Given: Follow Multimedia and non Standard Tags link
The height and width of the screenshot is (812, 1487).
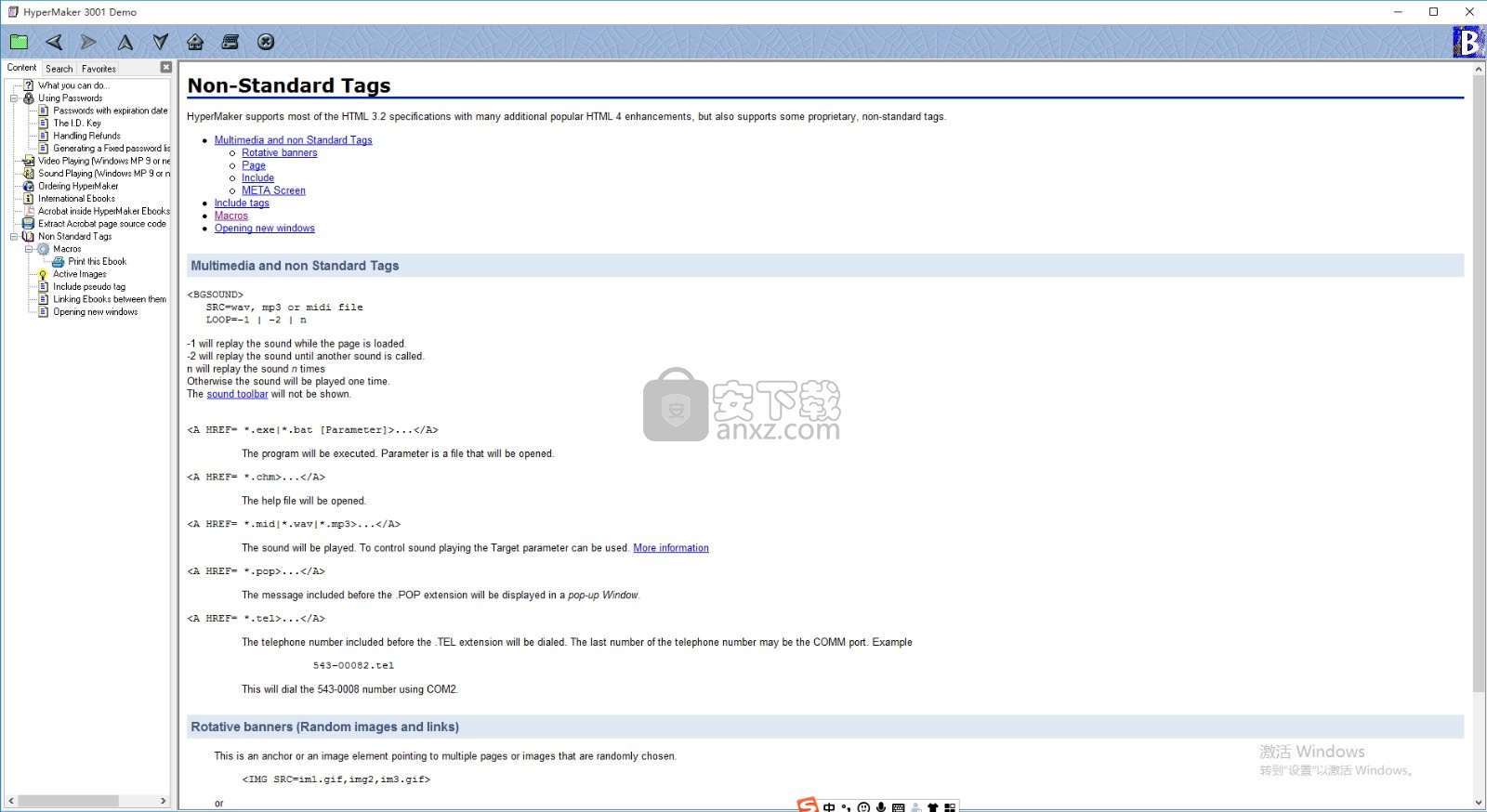Looking at the screenshot, I should (x=293, y=140).
